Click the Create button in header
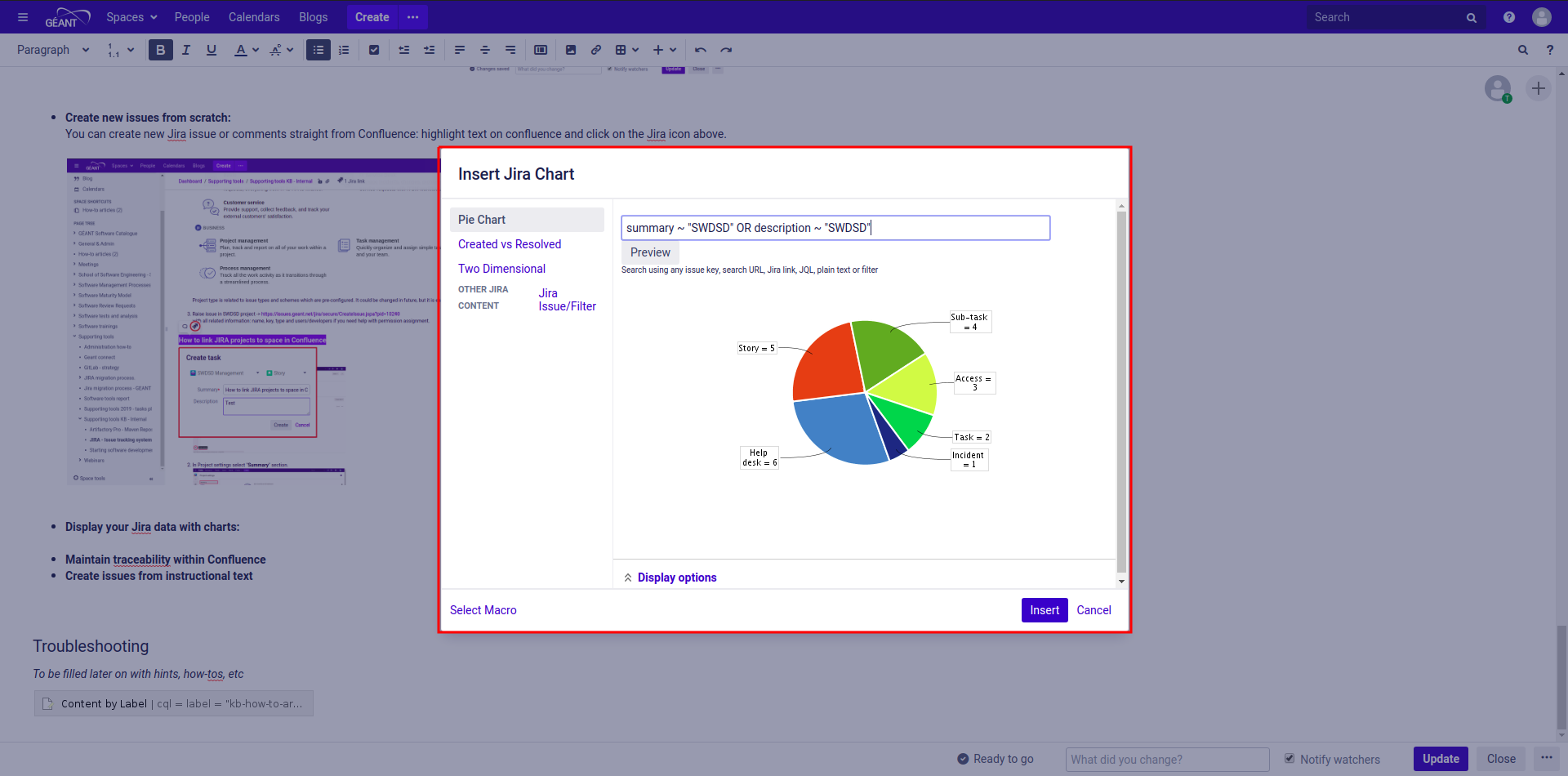The image size is (1568, 776). coord(372,17)
